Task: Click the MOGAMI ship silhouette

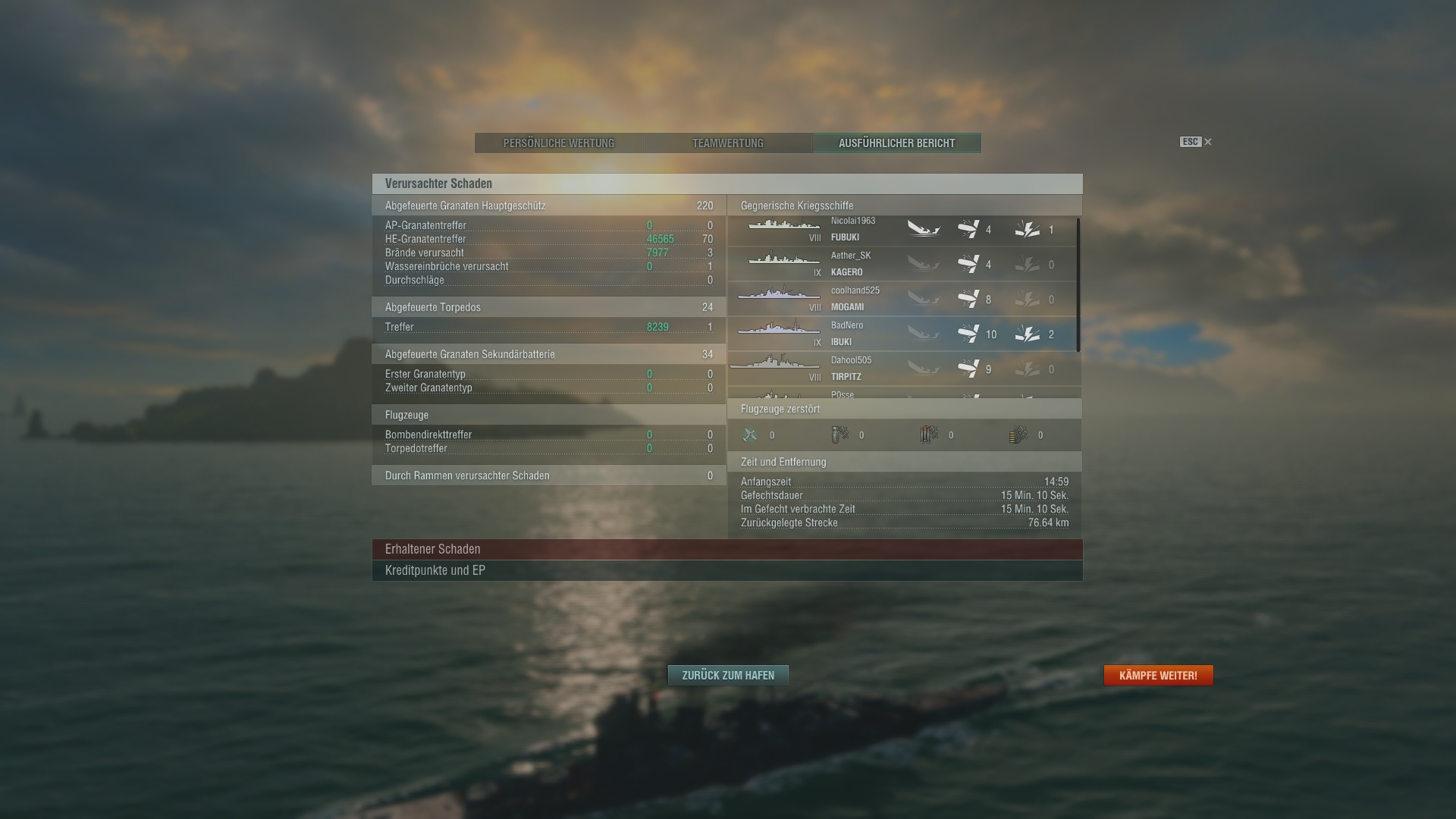Action: [779, 293]
